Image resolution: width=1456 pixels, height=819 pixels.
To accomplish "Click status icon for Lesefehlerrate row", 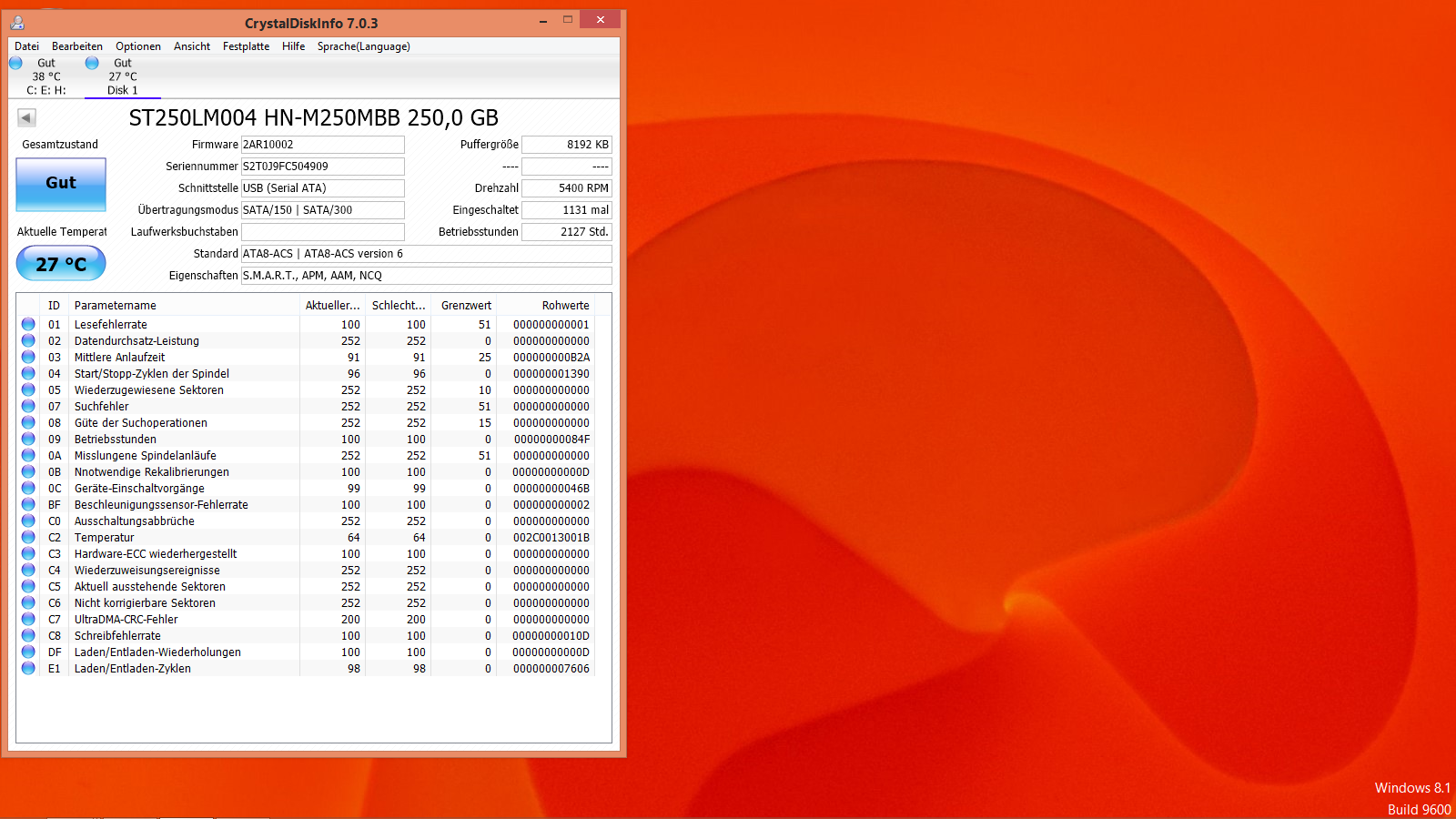I will tap(28, 324).
